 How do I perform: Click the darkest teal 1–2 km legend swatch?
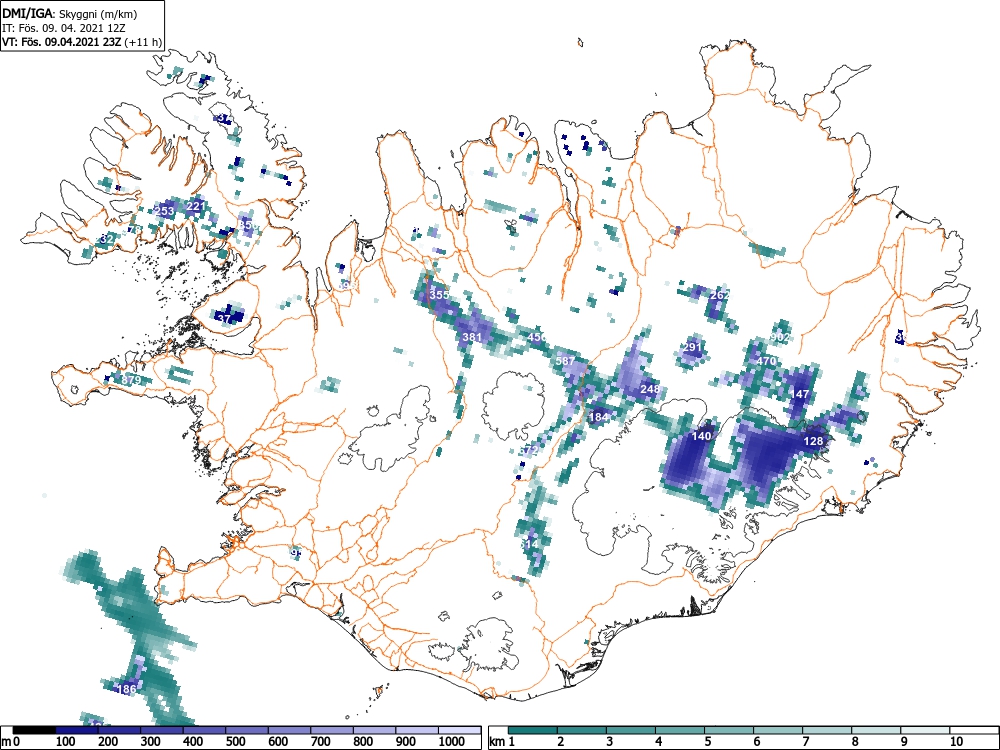pos(533,730)
